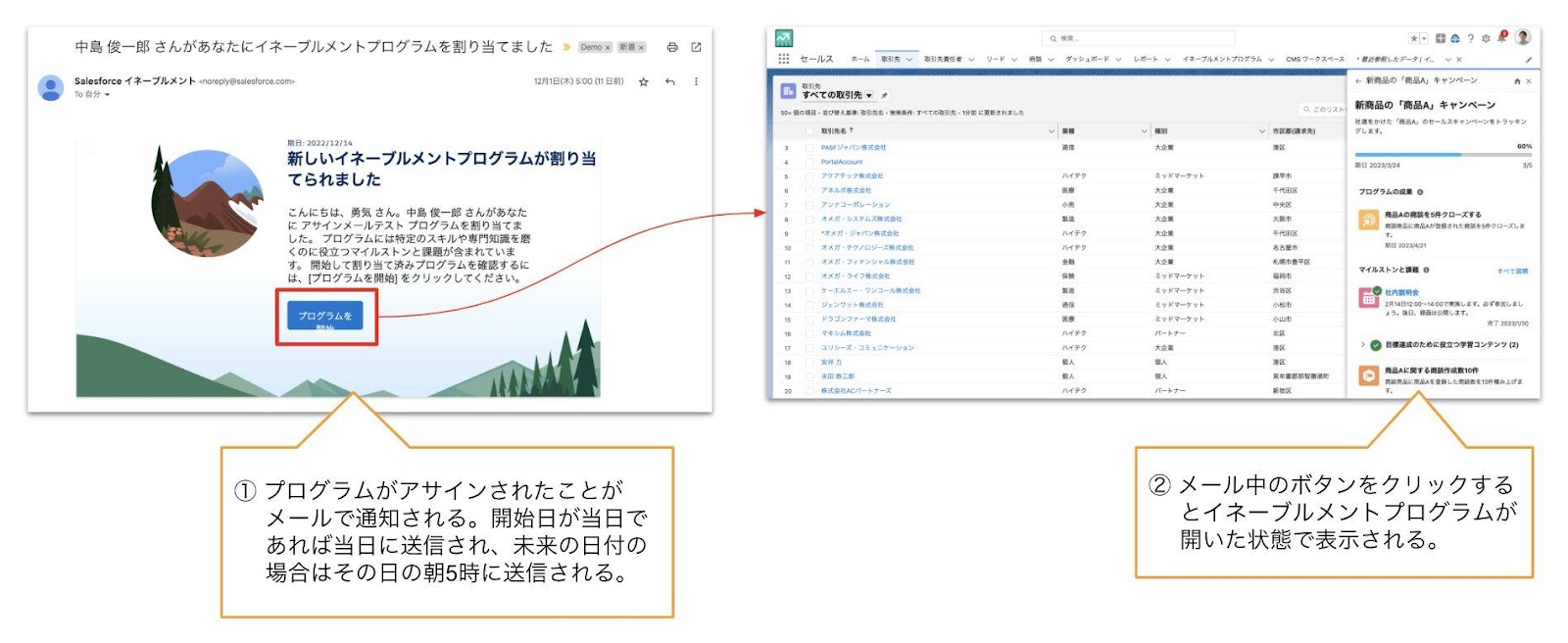Open the email's three-dot more menu

tap(697, 81)
